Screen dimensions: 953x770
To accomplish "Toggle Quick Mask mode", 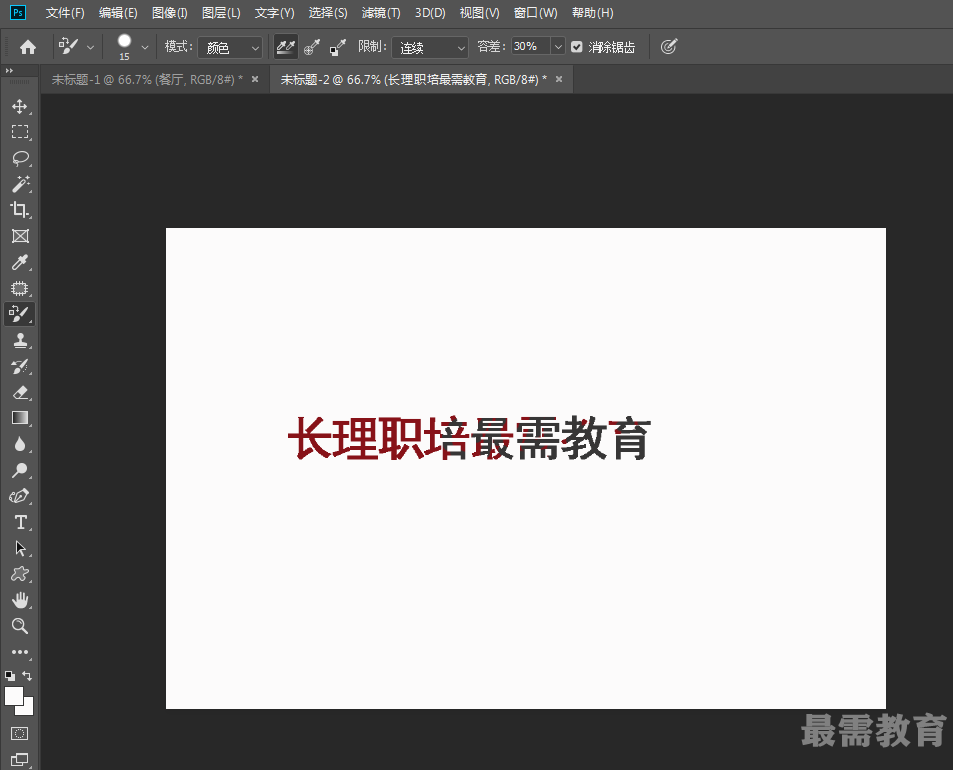I will tap(19, 734).
